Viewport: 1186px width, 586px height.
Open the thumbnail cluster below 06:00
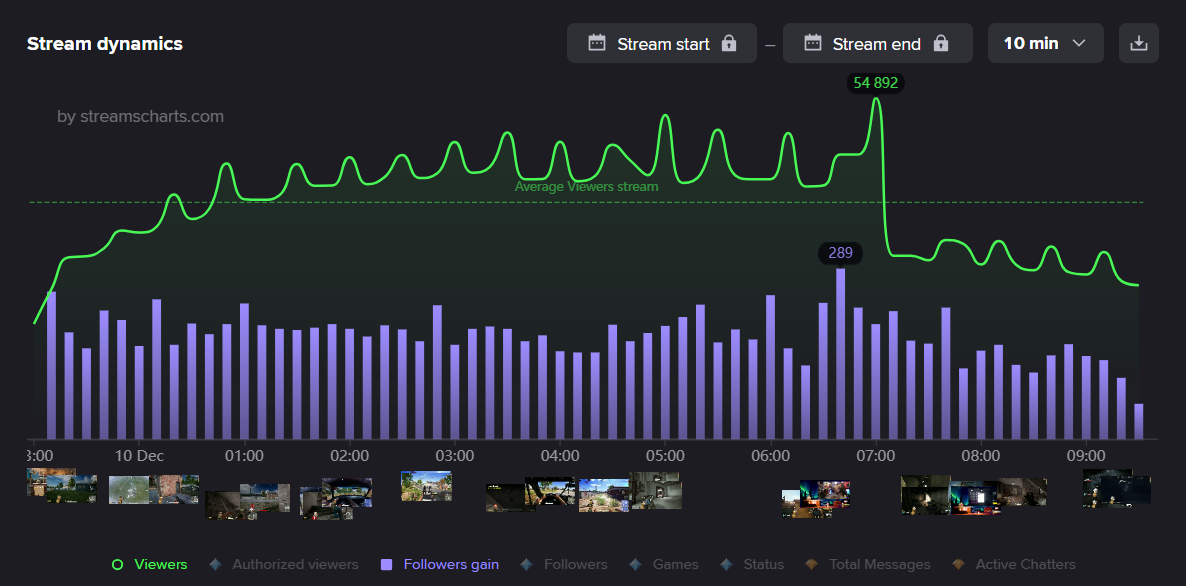[816, 498]
